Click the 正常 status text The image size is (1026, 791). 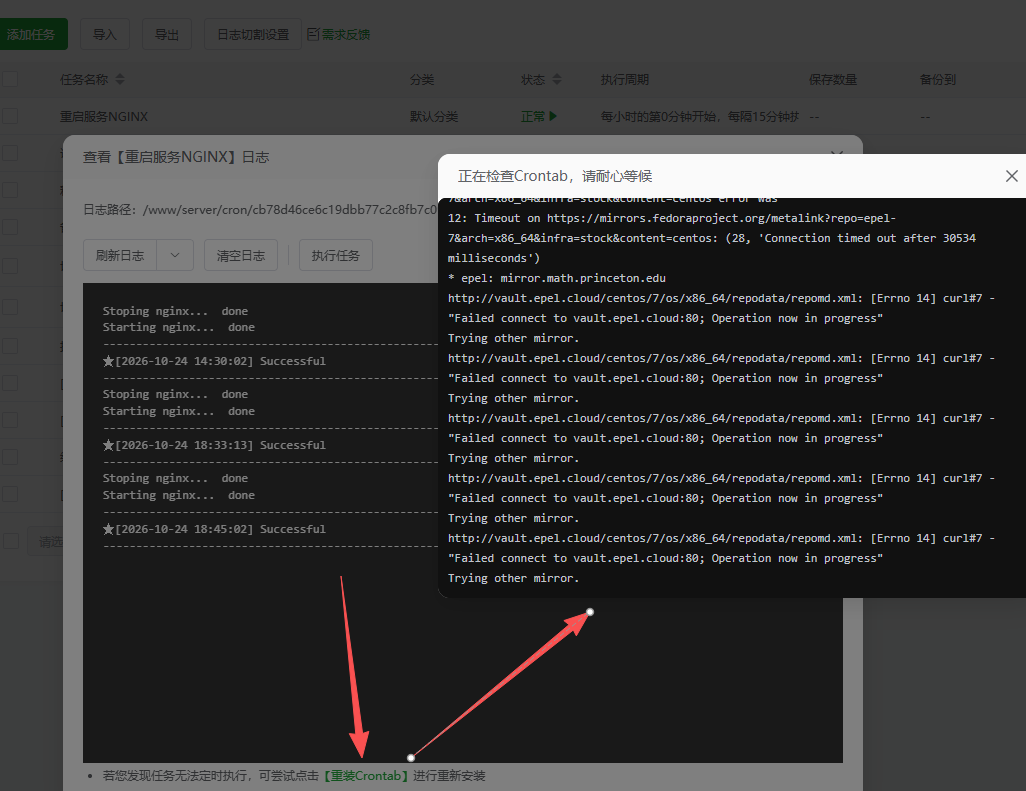coord(533,116)
